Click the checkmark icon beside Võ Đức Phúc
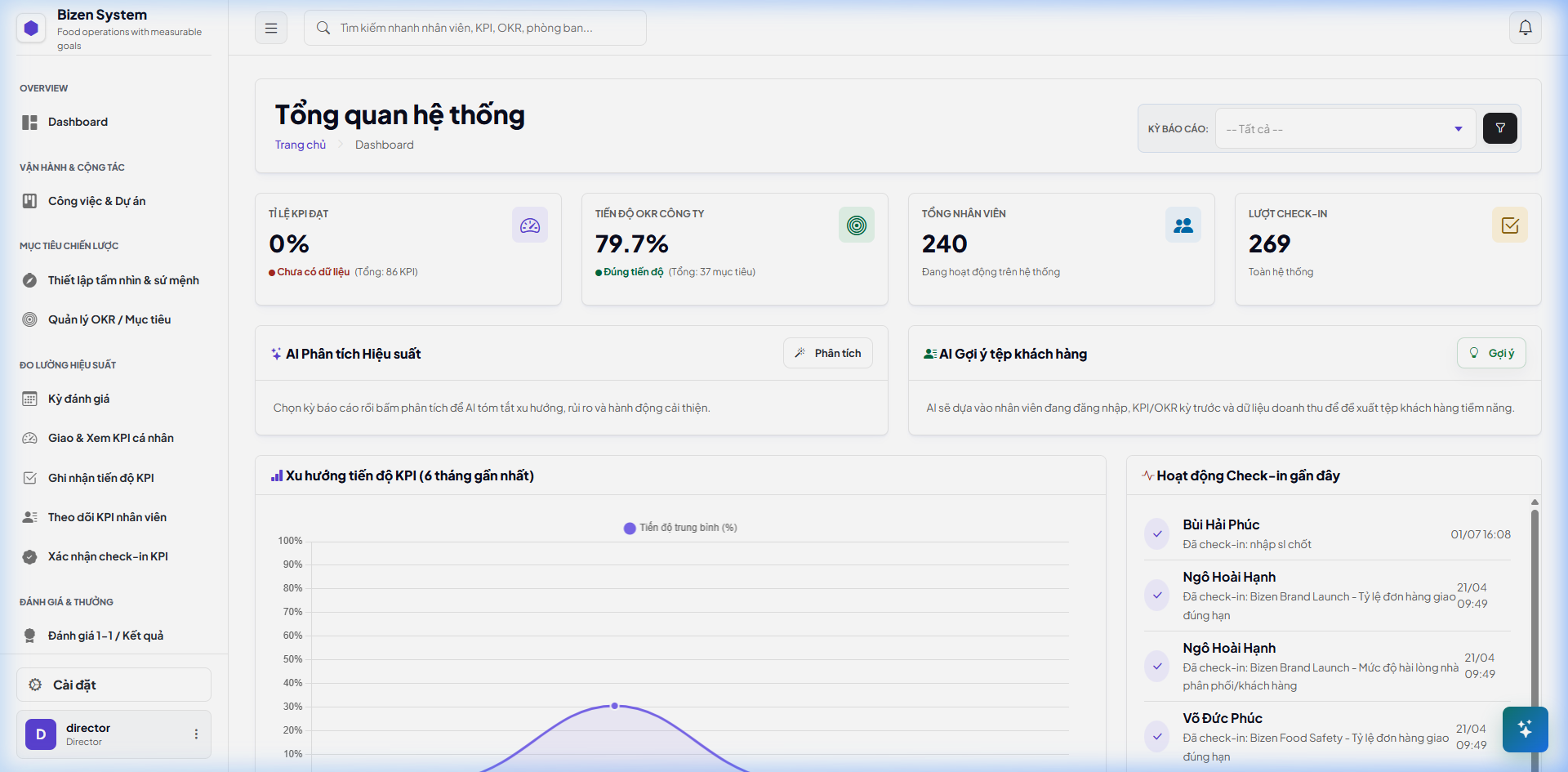 point(1156,736)
